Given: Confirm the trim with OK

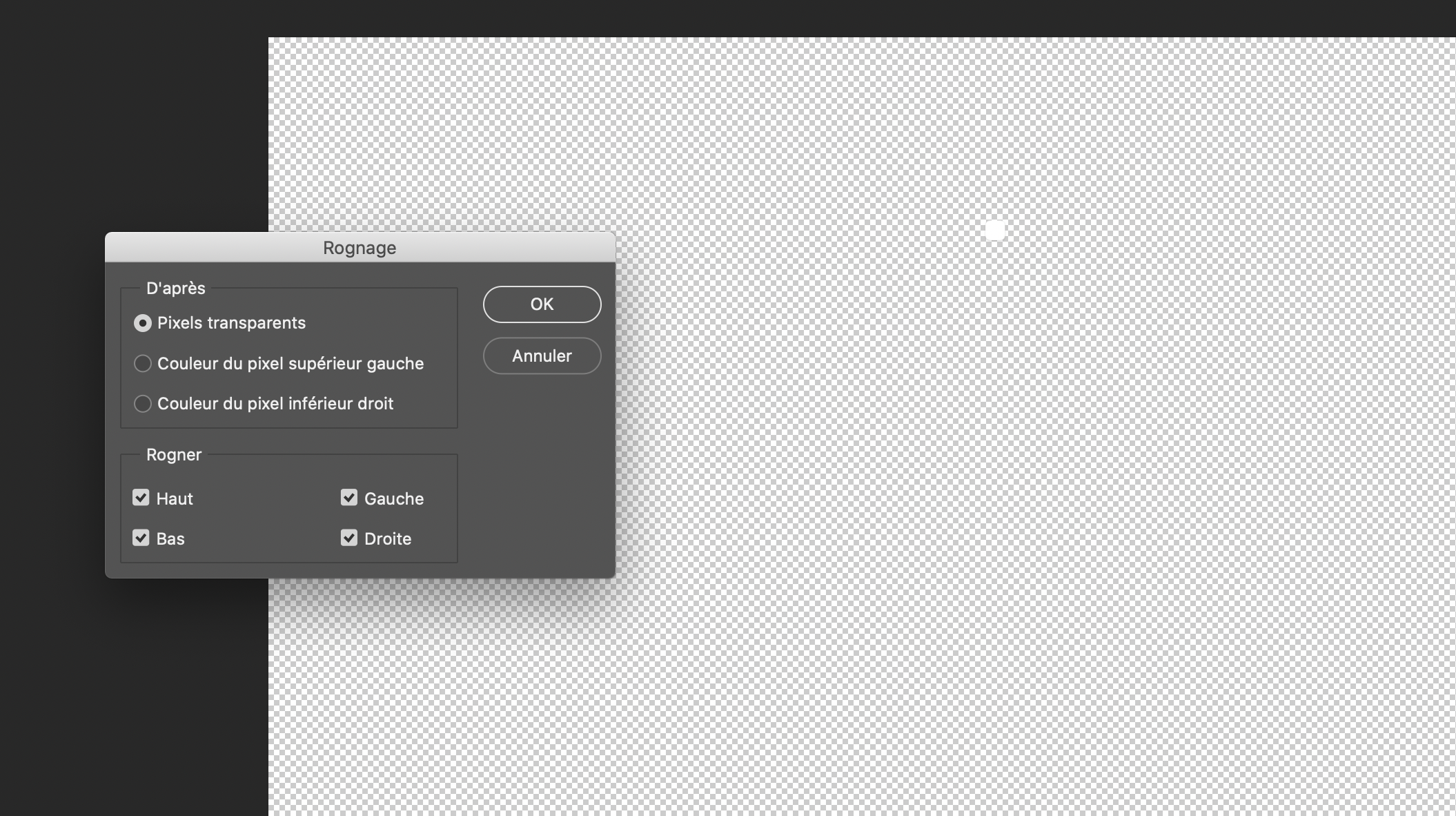Looking at the screenshot, I should point(541,304).
